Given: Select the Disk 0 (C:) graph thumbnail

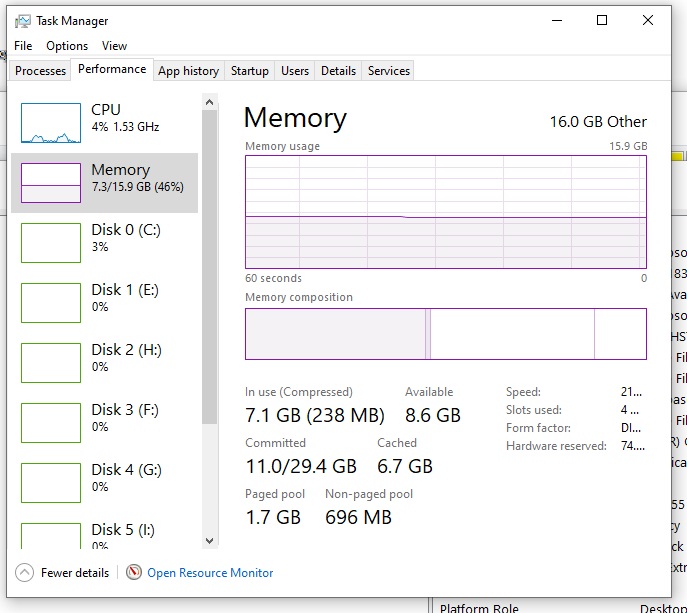Looking at the screenshot, I should (51, 243).
